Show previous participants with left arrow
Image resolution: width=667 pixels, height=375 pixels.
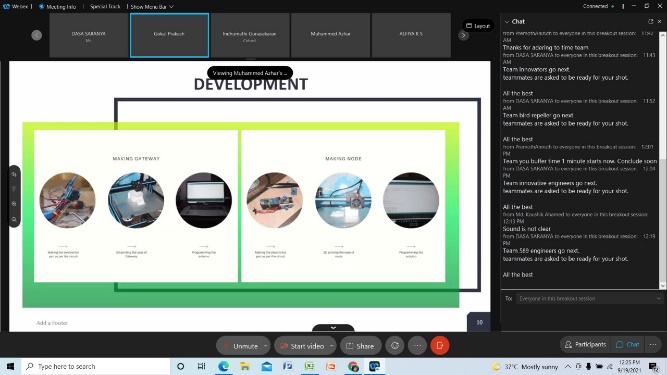(x=37, y=35)
